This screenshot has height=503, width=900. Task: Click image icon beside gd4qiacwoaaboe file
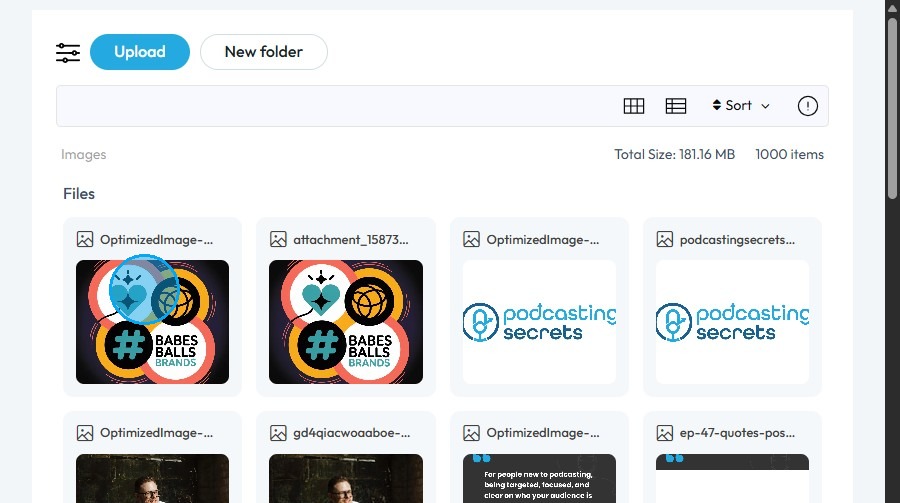(278, 433)
